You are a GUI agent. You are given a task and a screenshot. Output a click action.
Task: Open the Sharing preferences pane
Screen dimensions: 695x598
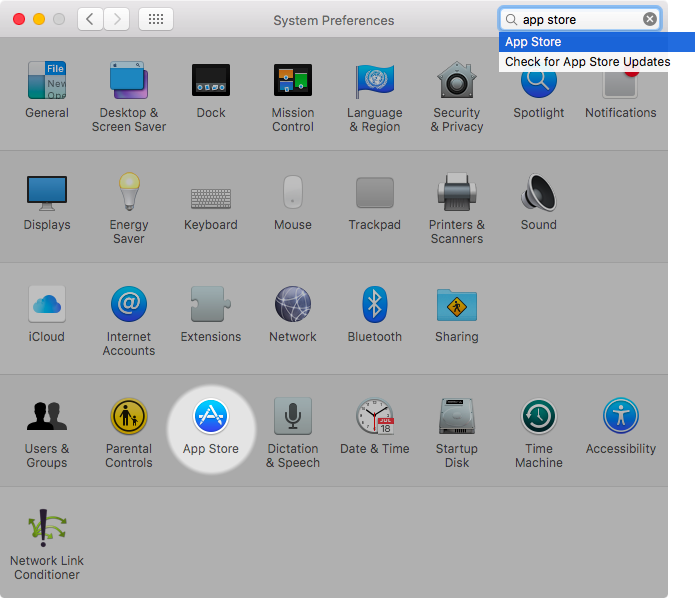click(x=457, y=316)
